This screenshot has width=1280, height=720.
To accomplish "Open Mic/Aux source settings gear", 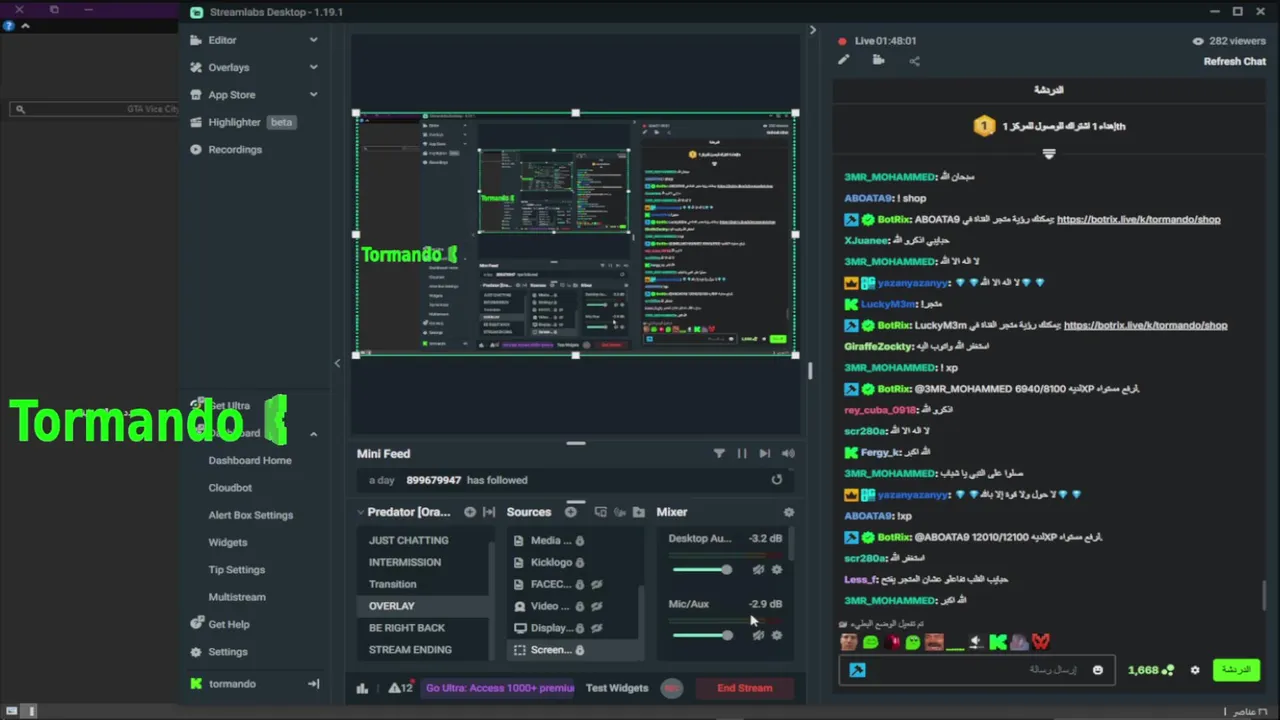I will pos(777,635).
